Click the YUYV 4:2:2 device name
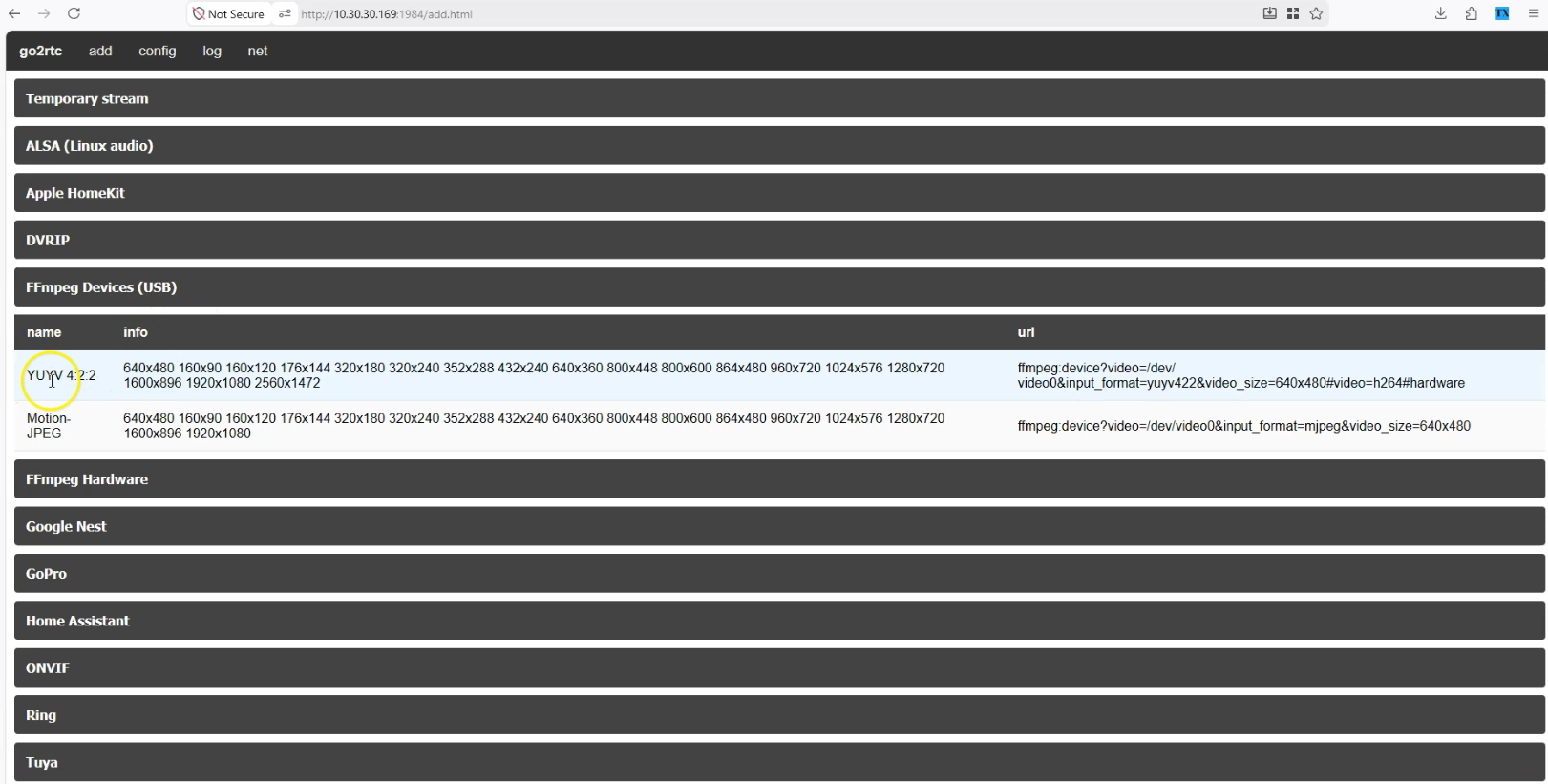The height and width of the screenshot is (784, 1548). tap(61, 375)
